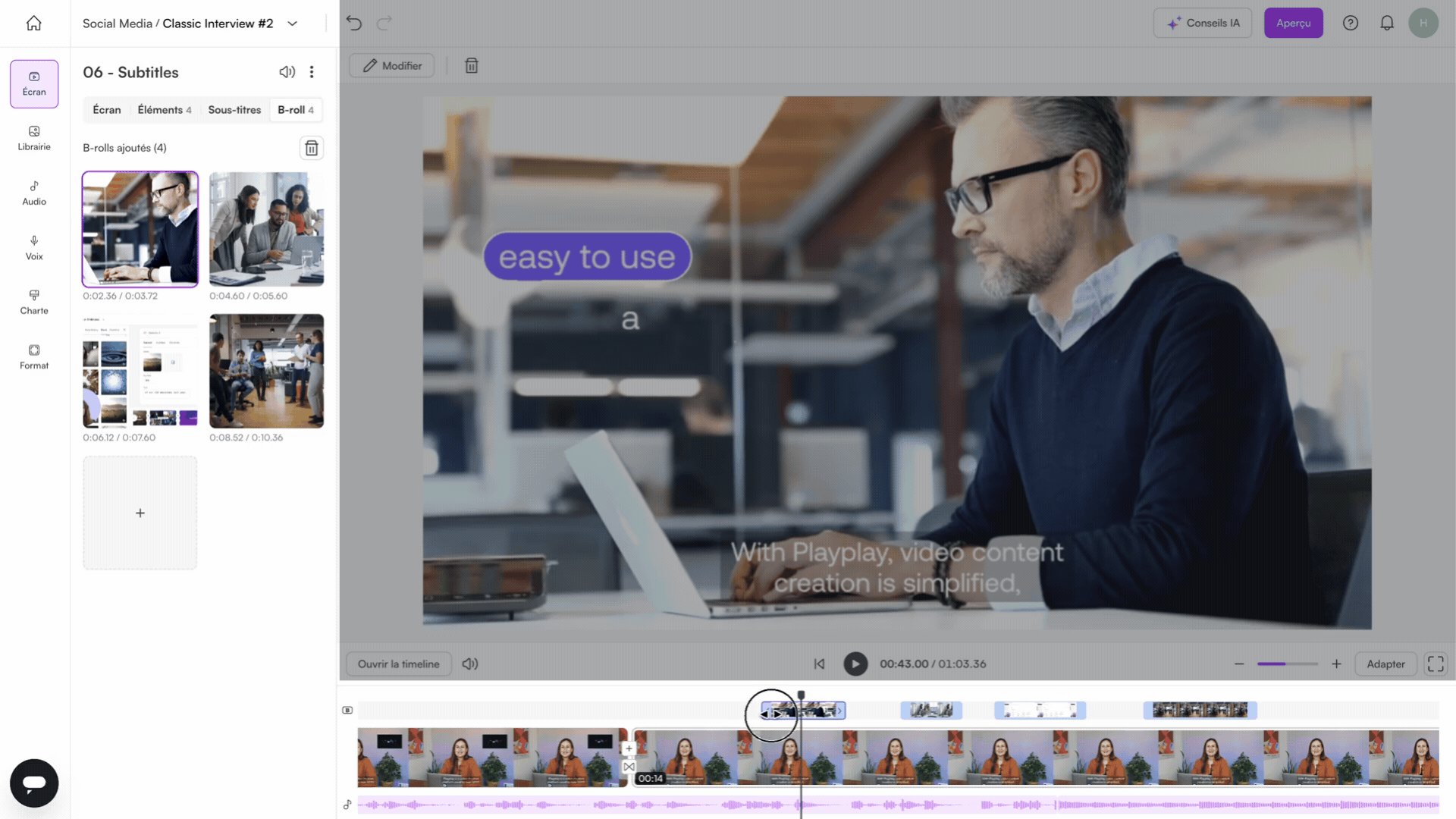
Task: Select the team meeting B-roll at 0:04.60
Action: [x=266, y=229]
